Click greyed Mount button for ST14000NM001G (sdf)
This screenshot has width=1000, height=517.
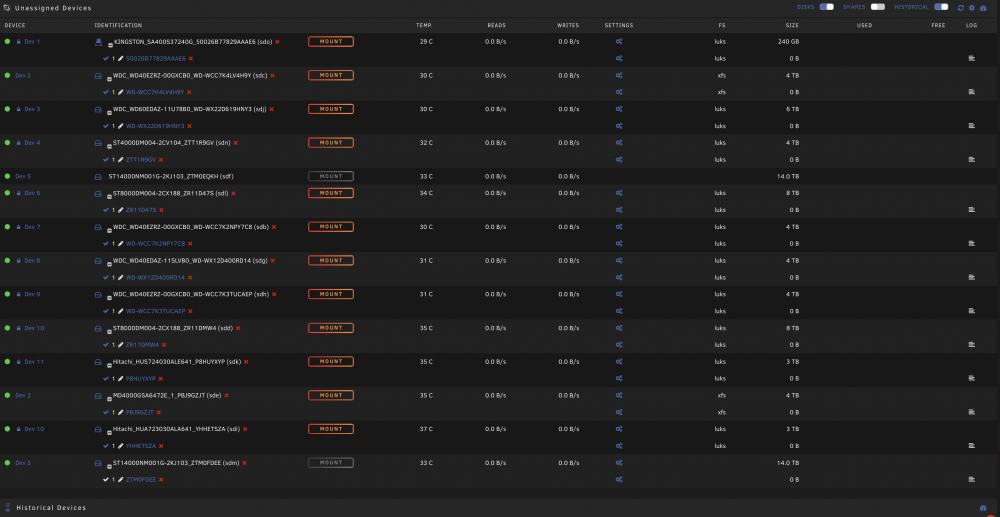click(331, 177)
